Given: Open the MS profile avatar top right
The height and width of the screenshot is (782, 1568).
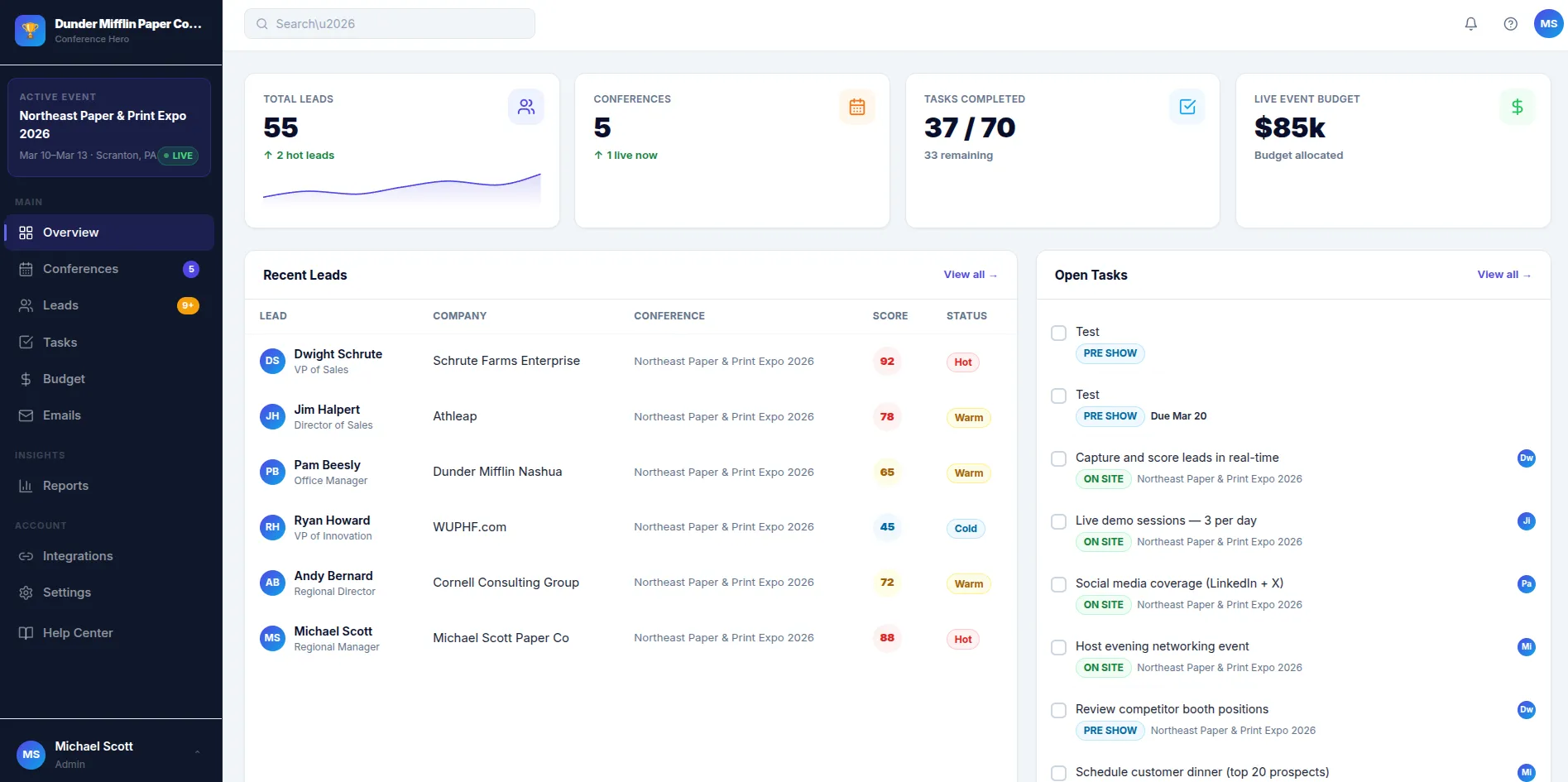Looking at the screenshot, I should point(1548,23).
